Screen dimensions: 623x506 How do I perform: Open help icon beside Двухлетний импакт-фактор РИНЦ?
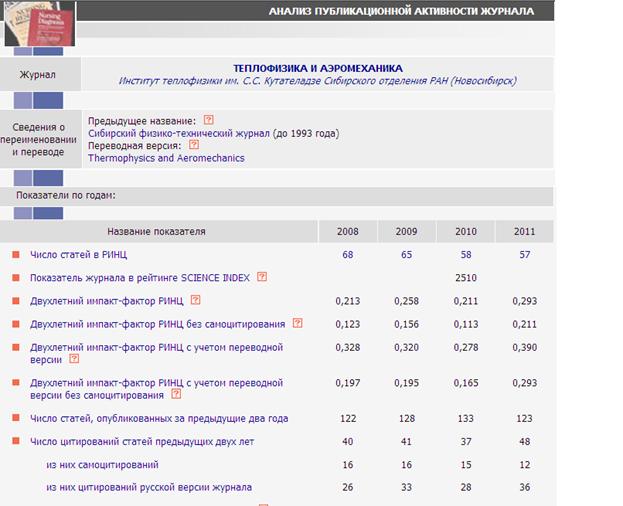(195, 300)
